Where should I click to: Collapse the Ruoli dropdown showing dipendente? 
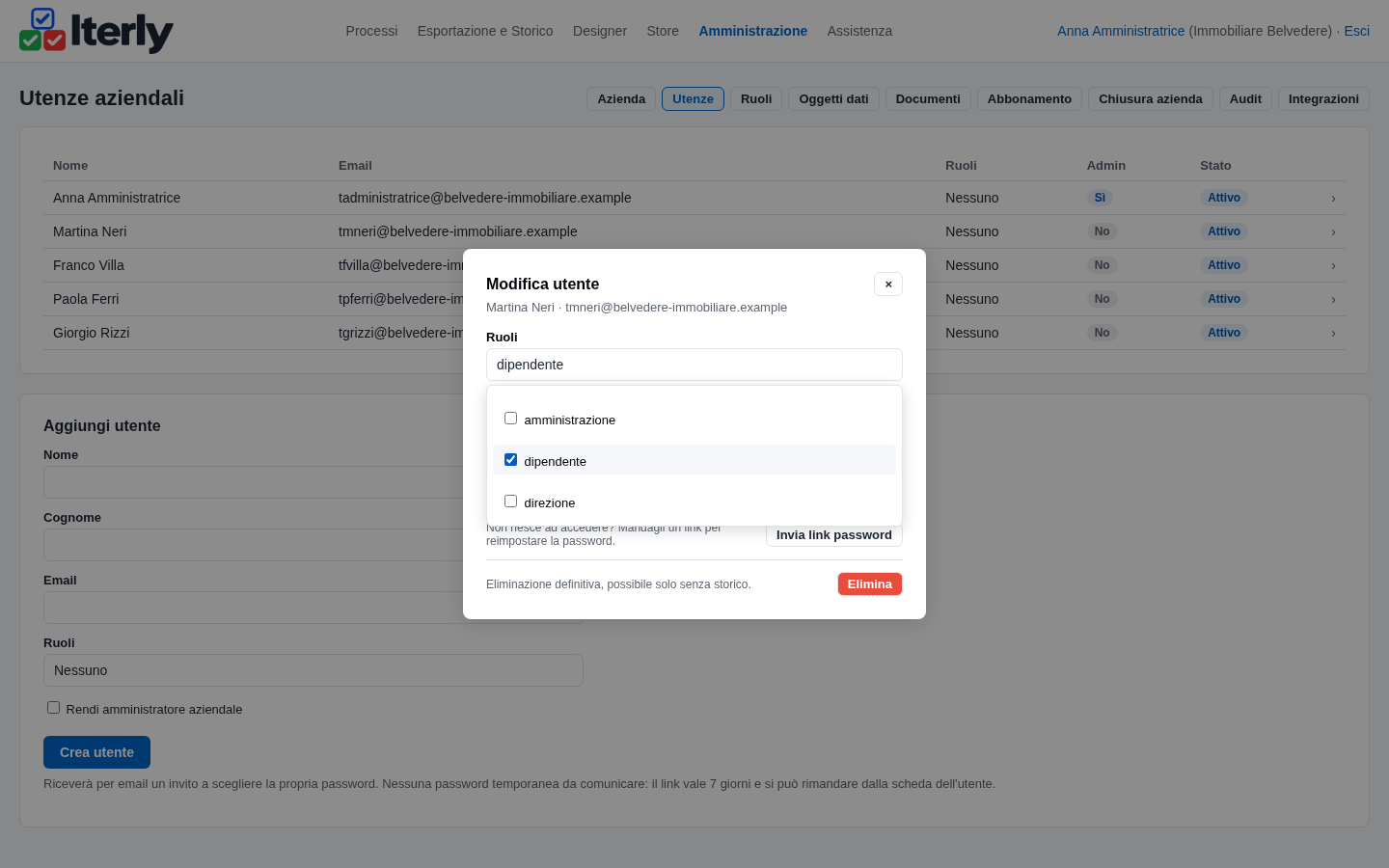[x=694, y=365]
